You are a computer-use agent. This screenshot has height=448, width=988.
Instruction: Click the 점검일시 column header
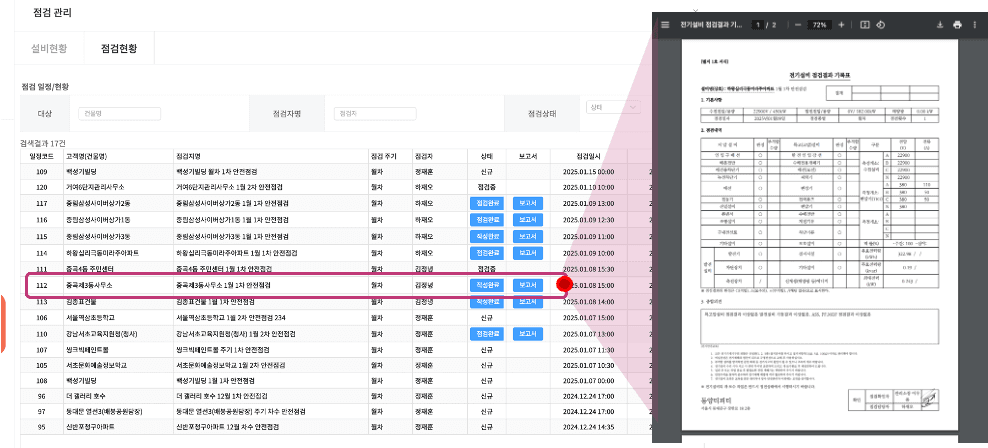[589, 156]
